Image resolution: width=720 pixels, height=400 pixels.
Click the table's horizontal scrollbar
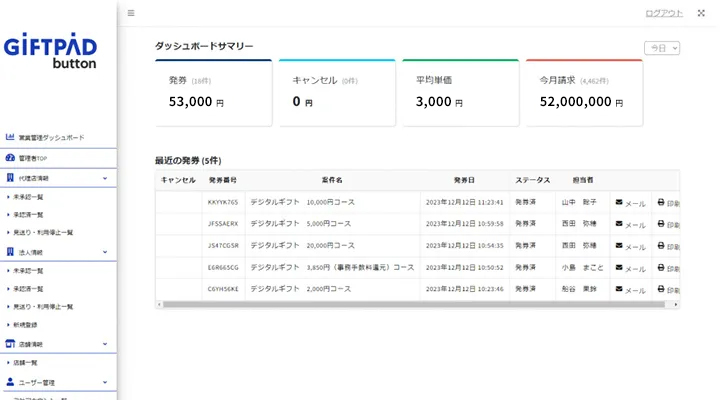click(400, 304)
